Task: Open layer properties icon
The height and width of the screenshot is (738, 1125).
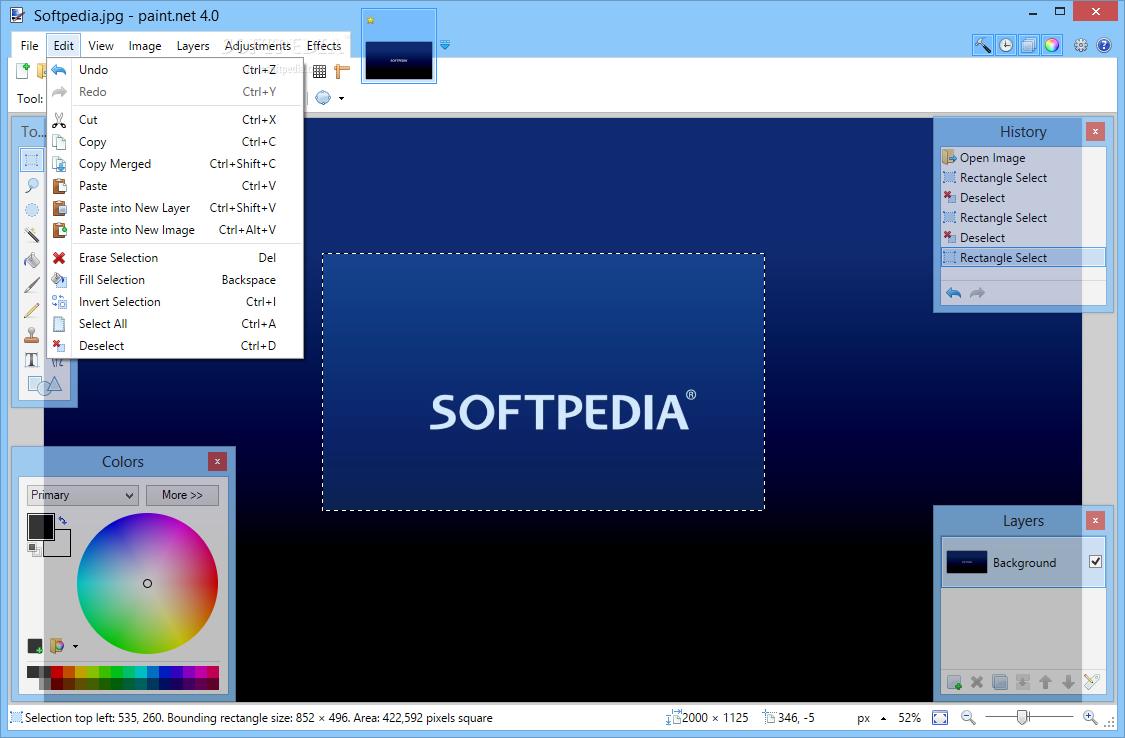Action: tap(1091, 682)
